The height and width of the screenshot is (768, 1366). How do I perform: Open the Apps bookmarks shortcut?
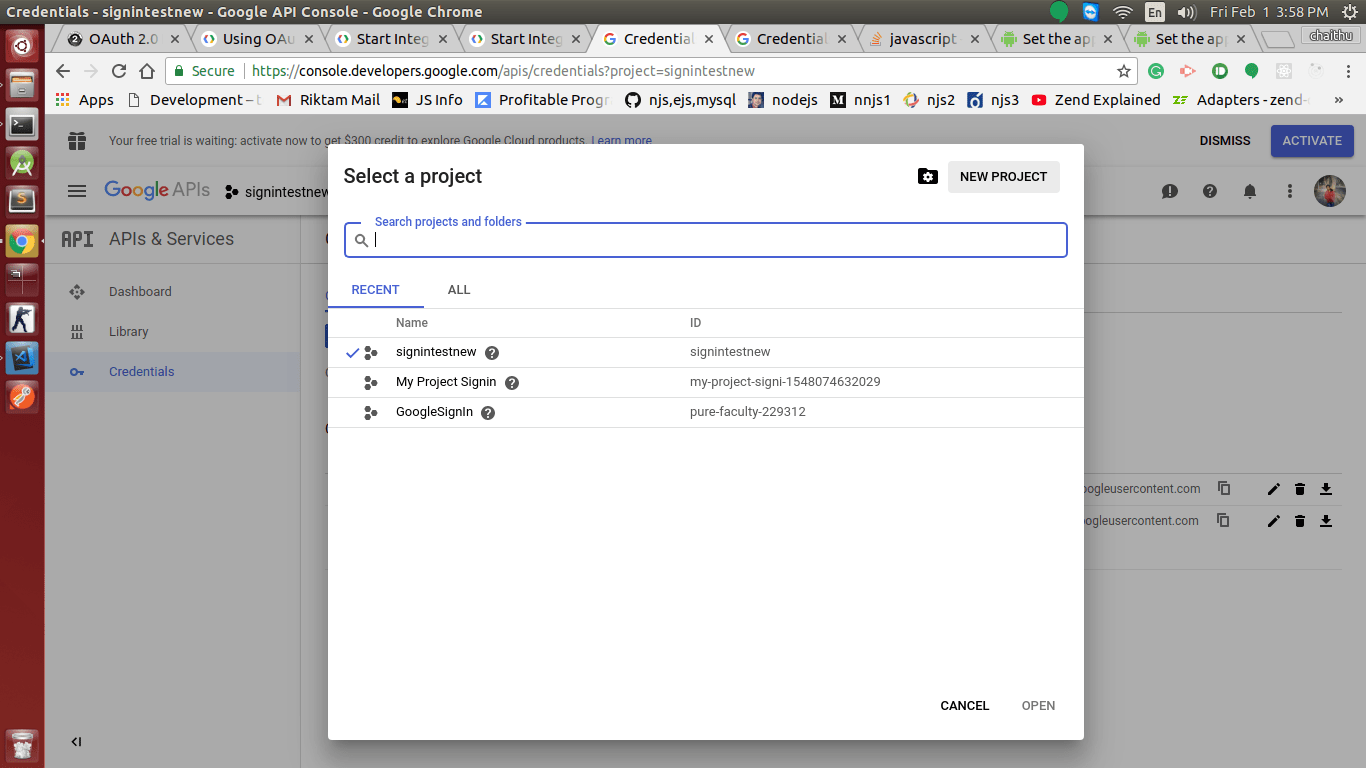(84, 100)
